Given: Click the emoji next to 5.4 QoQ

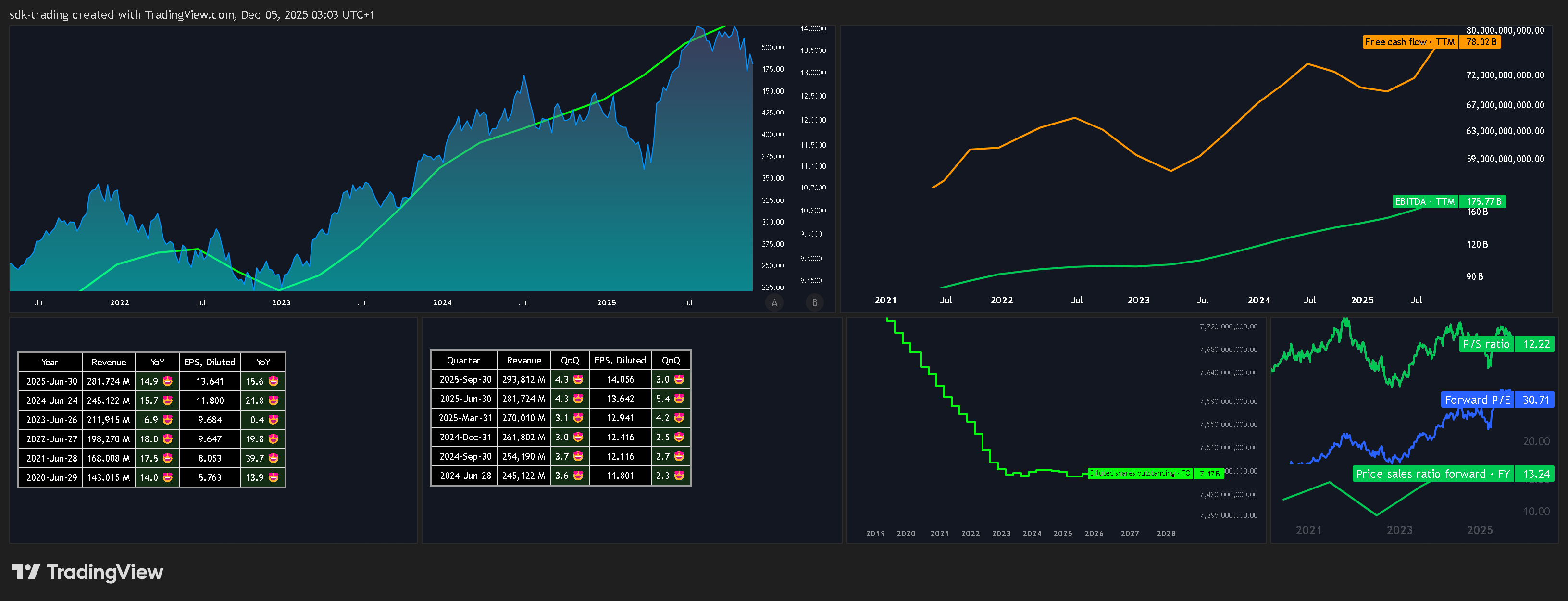Looking at the screenshot, I should [679, 399].
